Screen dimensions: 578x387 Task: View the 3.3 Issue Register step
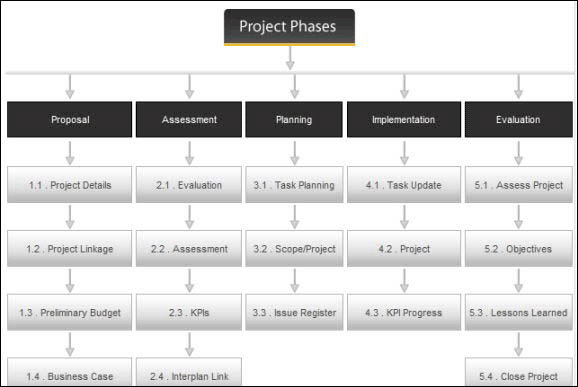tap(294, 312)
